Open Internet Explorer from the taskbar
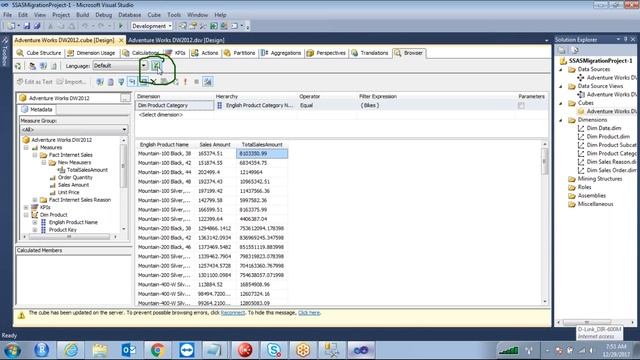This screenshot has height=360, width=640. tap(71, 350)
